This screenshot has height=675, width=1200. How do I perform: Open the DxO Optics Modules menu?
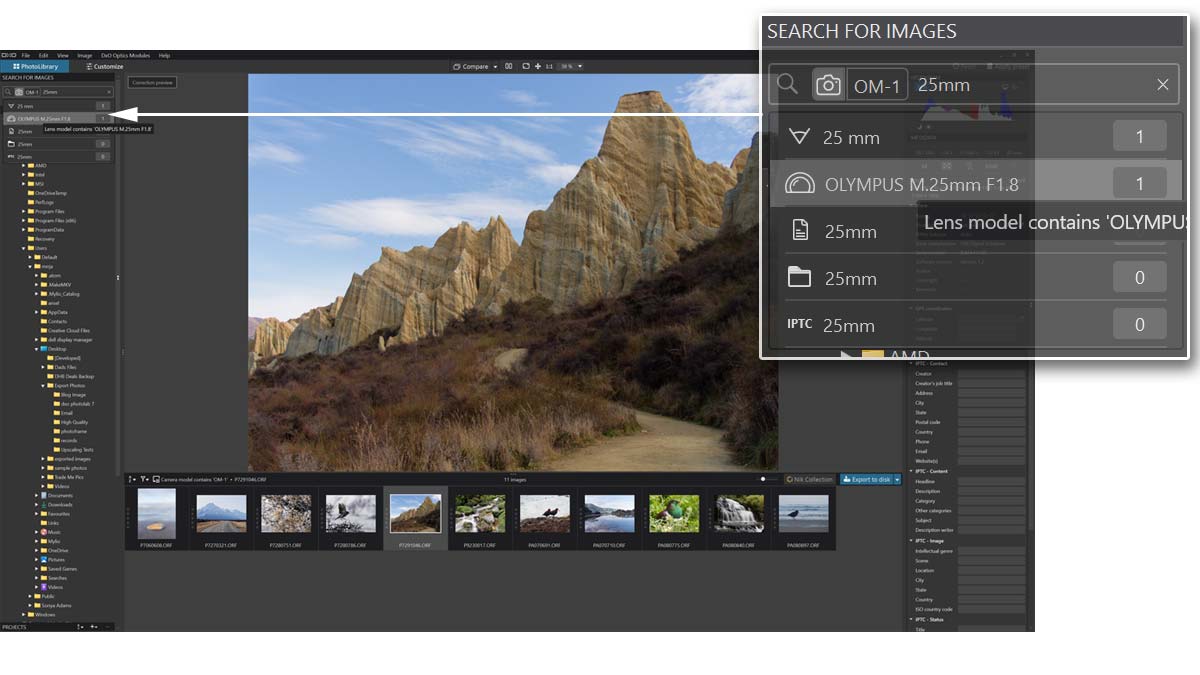[x=125, y=55]
